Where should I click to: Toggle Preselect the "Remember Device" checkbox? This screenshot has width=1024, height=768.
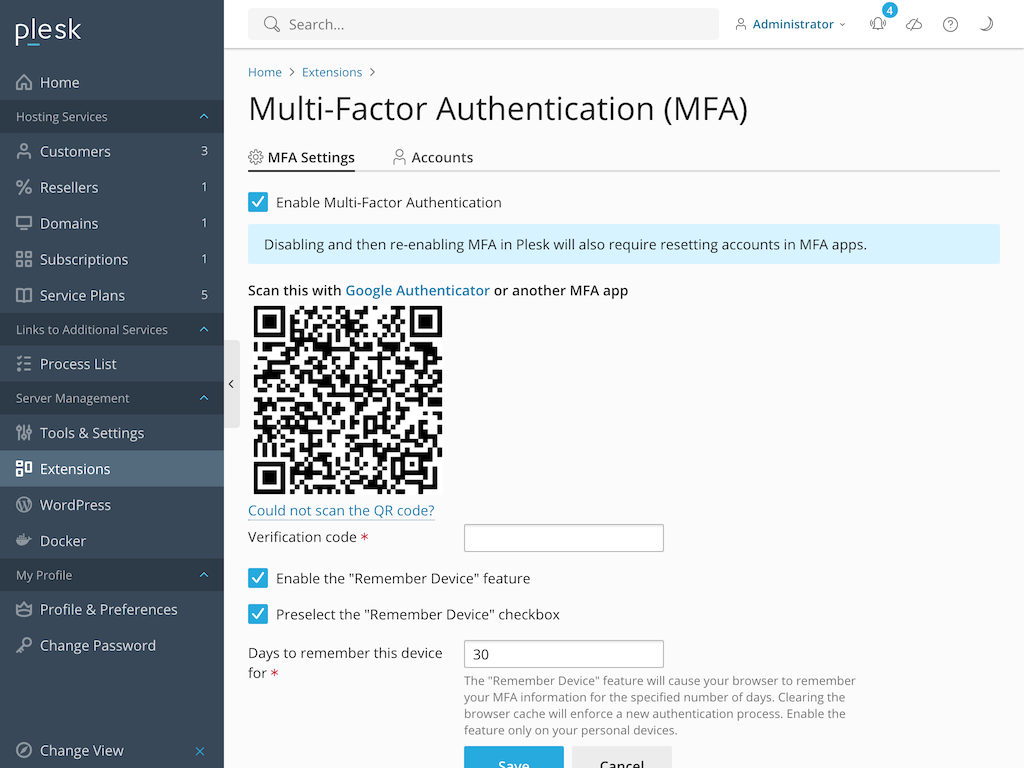[x=258, y=614]
